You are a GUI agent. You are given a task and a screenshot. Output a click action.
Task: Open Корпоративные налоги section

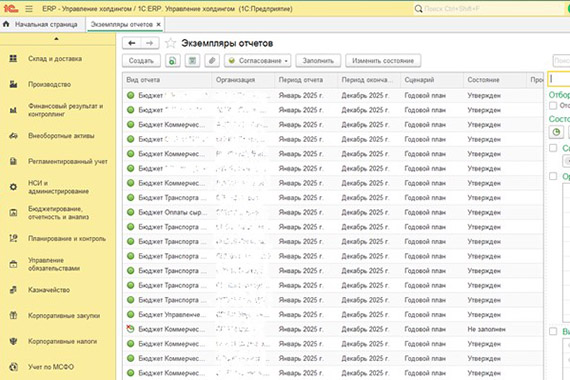[x=63, y=341]
